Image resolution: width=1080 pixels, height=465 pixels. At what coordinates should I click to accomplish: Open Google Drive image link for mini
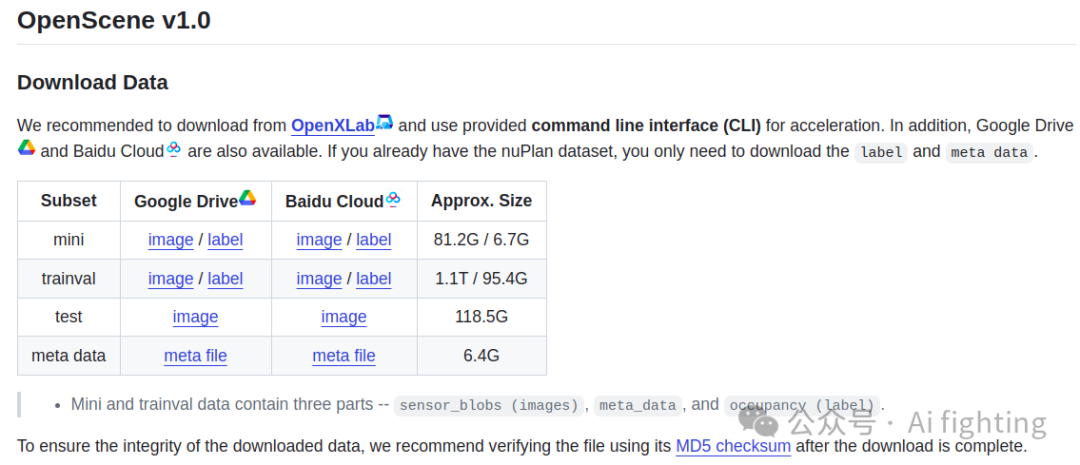(170, 240)
